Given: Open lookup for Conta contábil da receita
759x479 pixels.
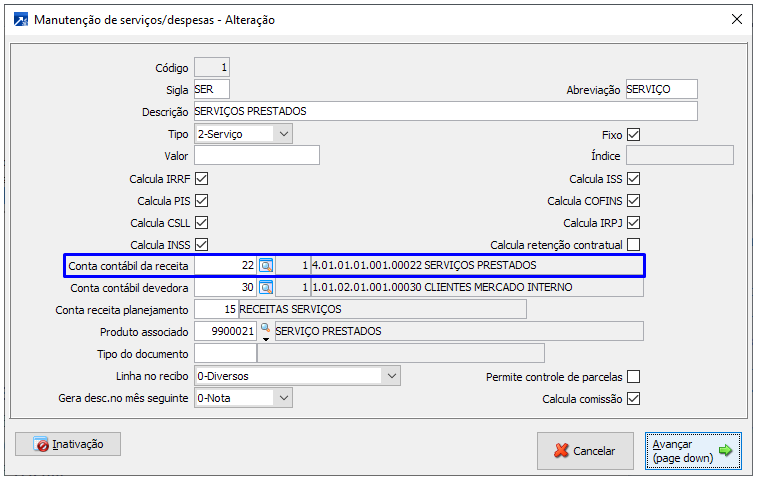Looking at the screenshot, I should point(266,266).
